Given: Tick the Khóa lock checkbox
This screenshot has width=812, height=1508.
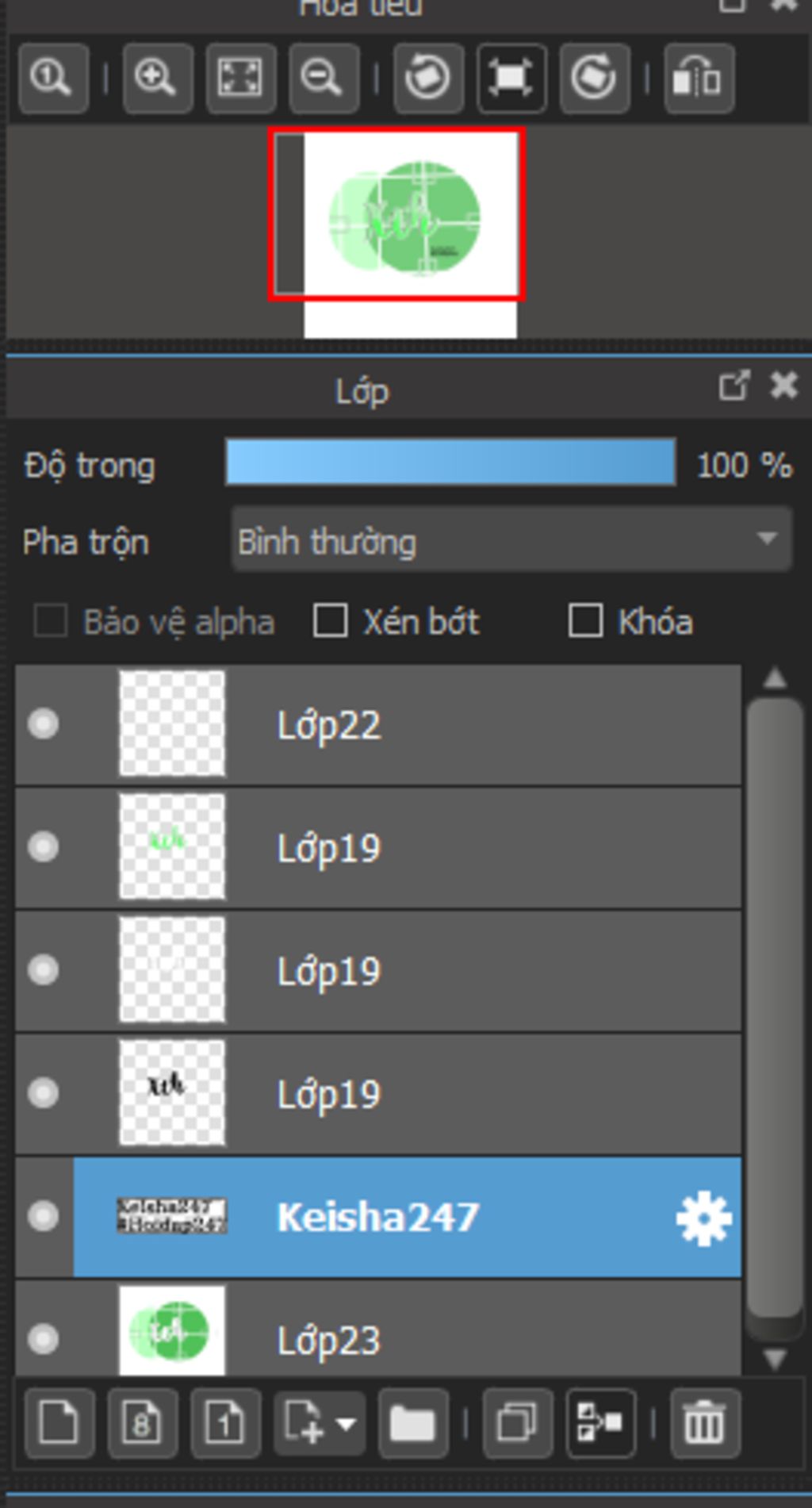Looking at the screenshot, I should point(585,621).
